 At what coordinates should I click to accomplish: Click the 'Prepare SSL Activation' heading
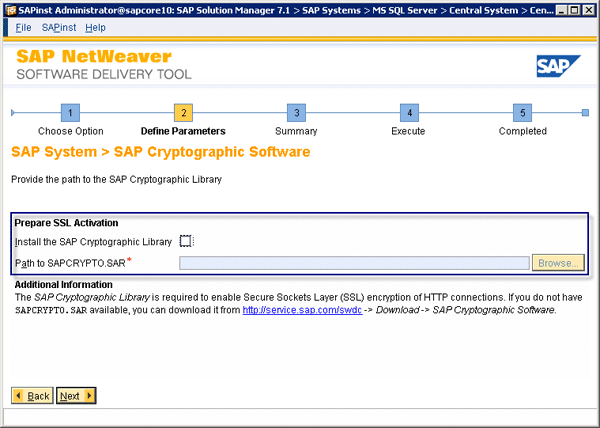66,223
